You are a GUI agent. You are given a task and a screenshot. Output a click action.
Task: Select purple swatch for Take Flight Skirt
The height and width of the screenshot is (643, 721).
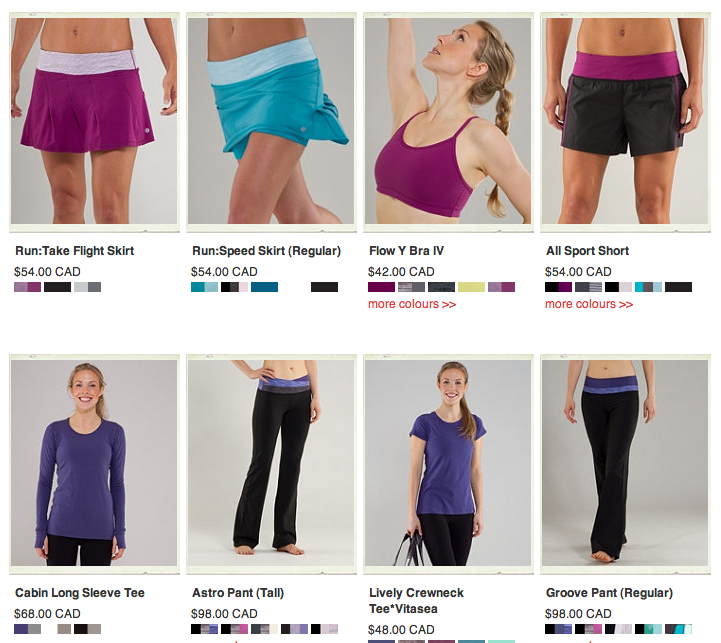(28, 287)
